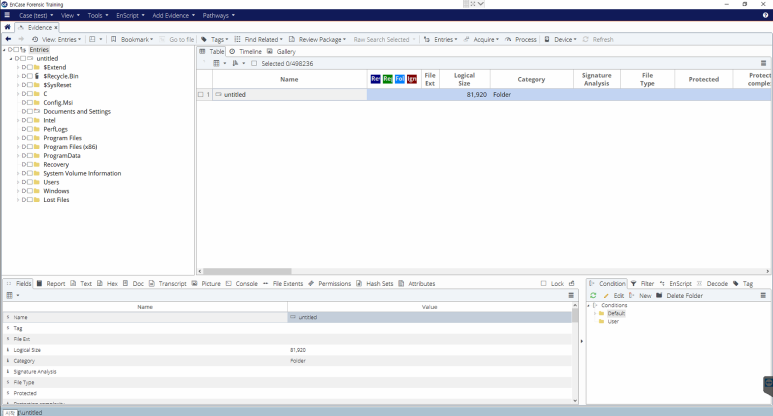Check the Recovery folder checkbox
Screen dimensions: 773x416
point(30,164)
